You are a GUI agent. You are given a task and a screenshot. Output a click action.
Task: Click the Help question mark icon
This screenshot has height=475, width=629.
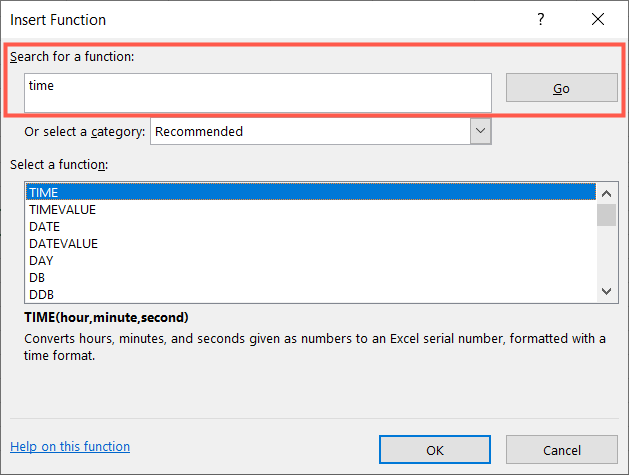point(541,19)
